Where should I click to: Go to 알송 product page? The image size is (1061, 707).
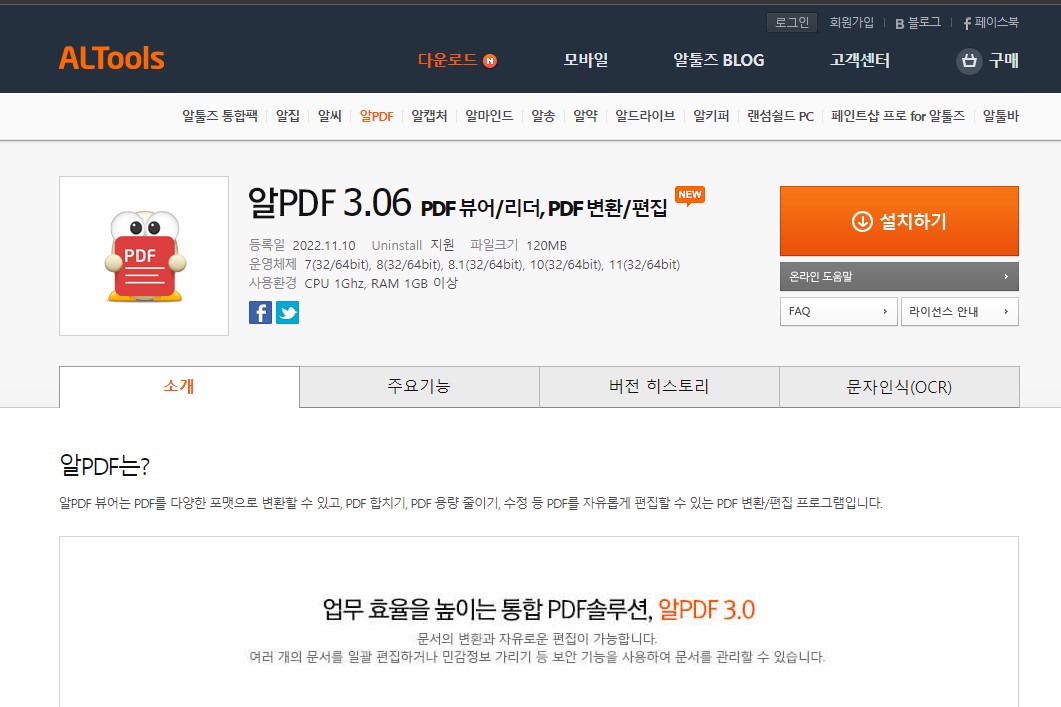click(x=543, y=116)
